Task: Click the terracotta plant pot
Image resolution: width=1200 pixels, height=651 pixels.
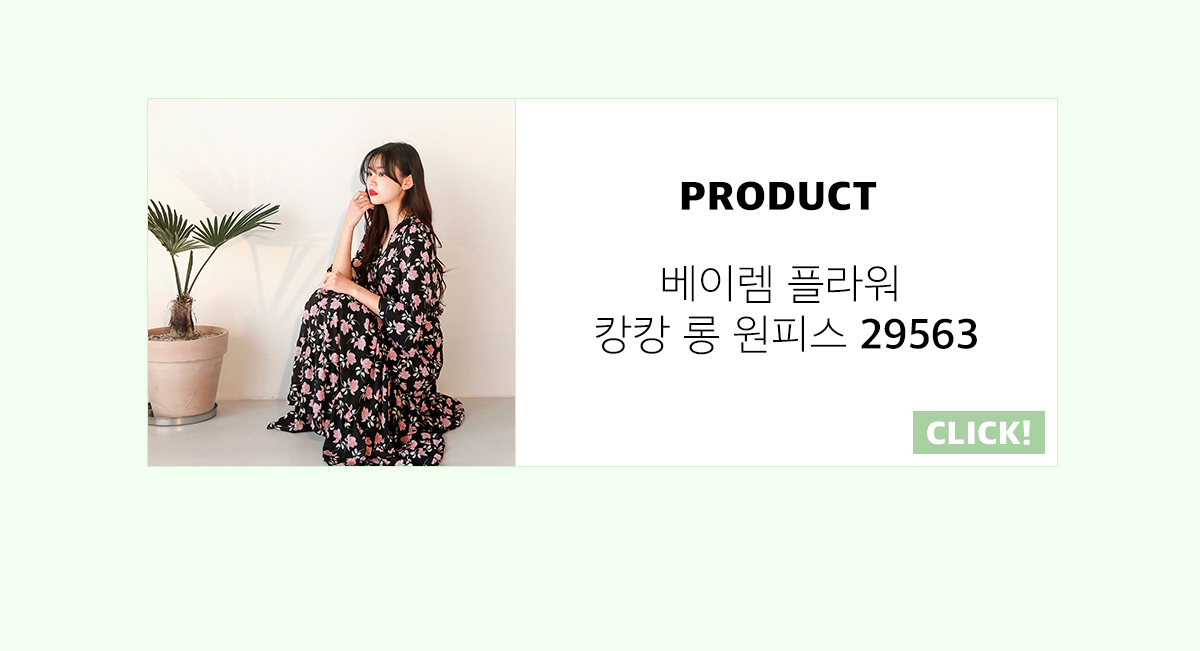Action: tap(187, 371)
